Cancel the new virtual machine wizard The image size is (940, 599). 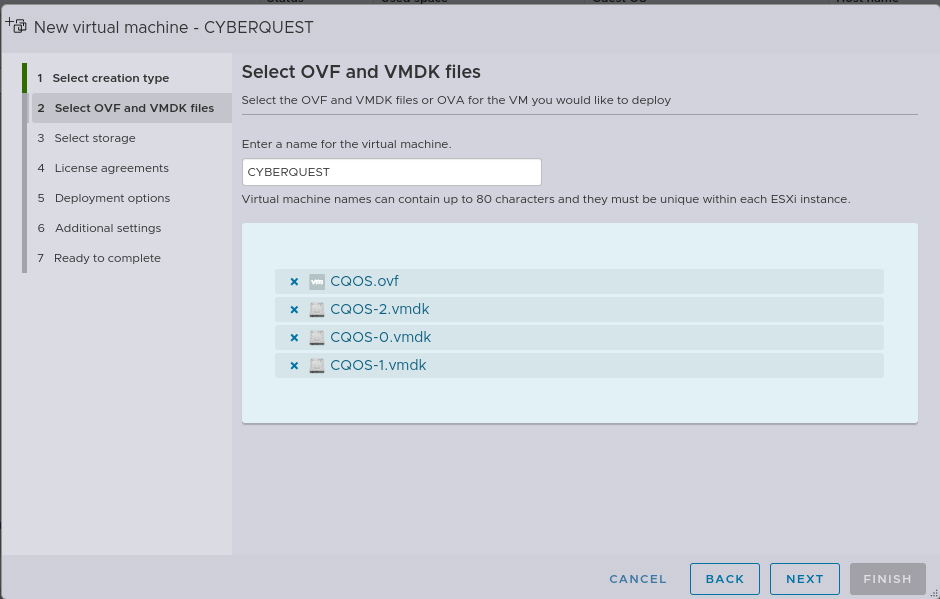click(638, 579)
